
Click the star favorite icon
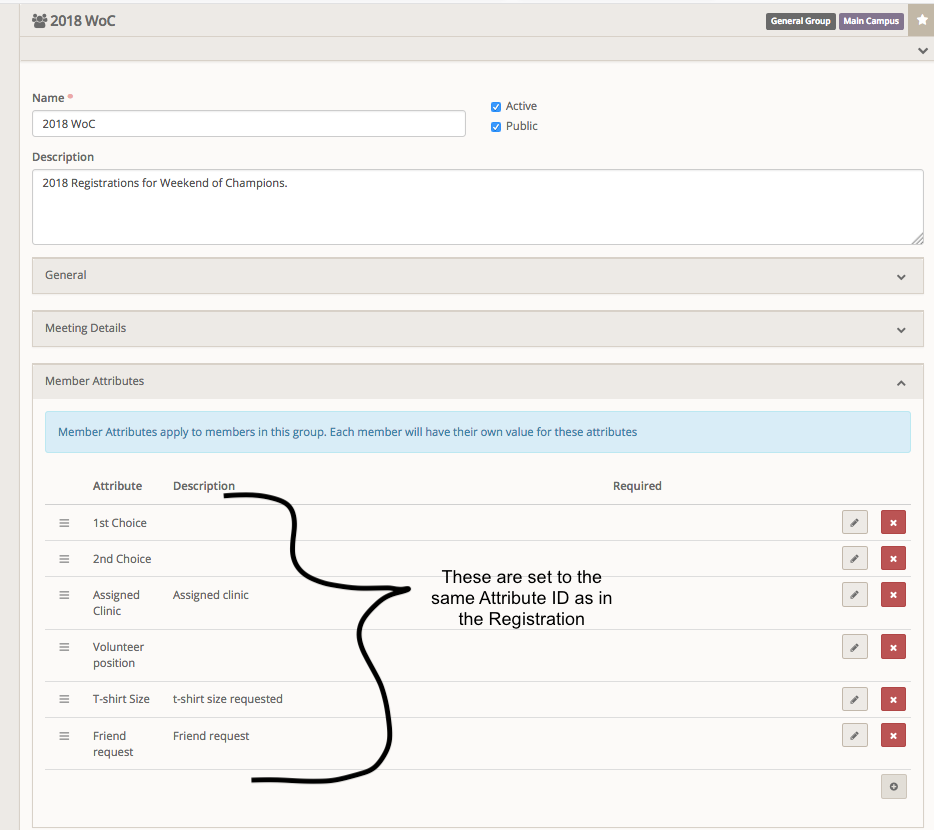[921, 20]
